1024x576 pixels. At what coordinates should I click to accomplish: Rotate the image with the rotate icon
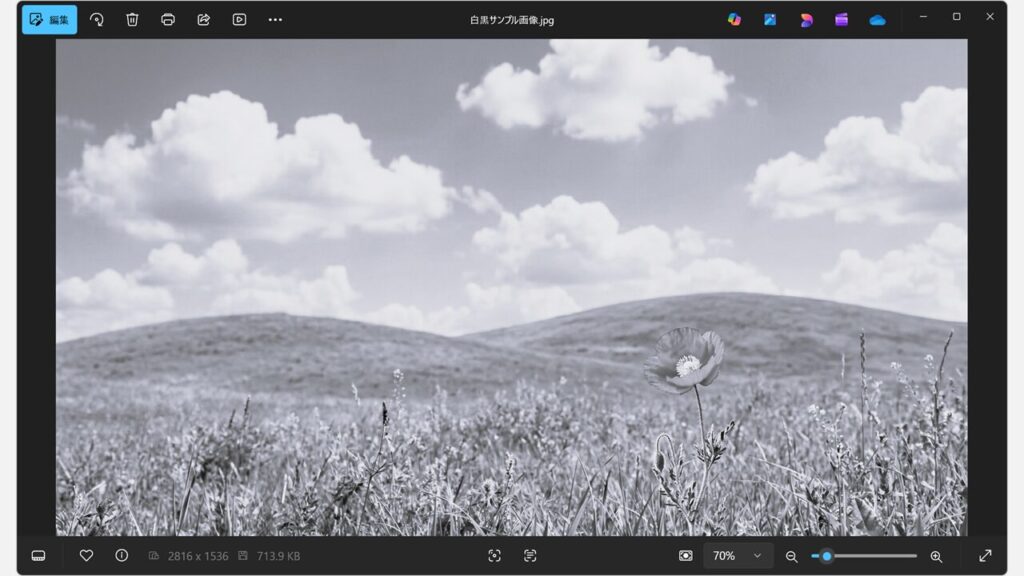click(x=97, y=19)
